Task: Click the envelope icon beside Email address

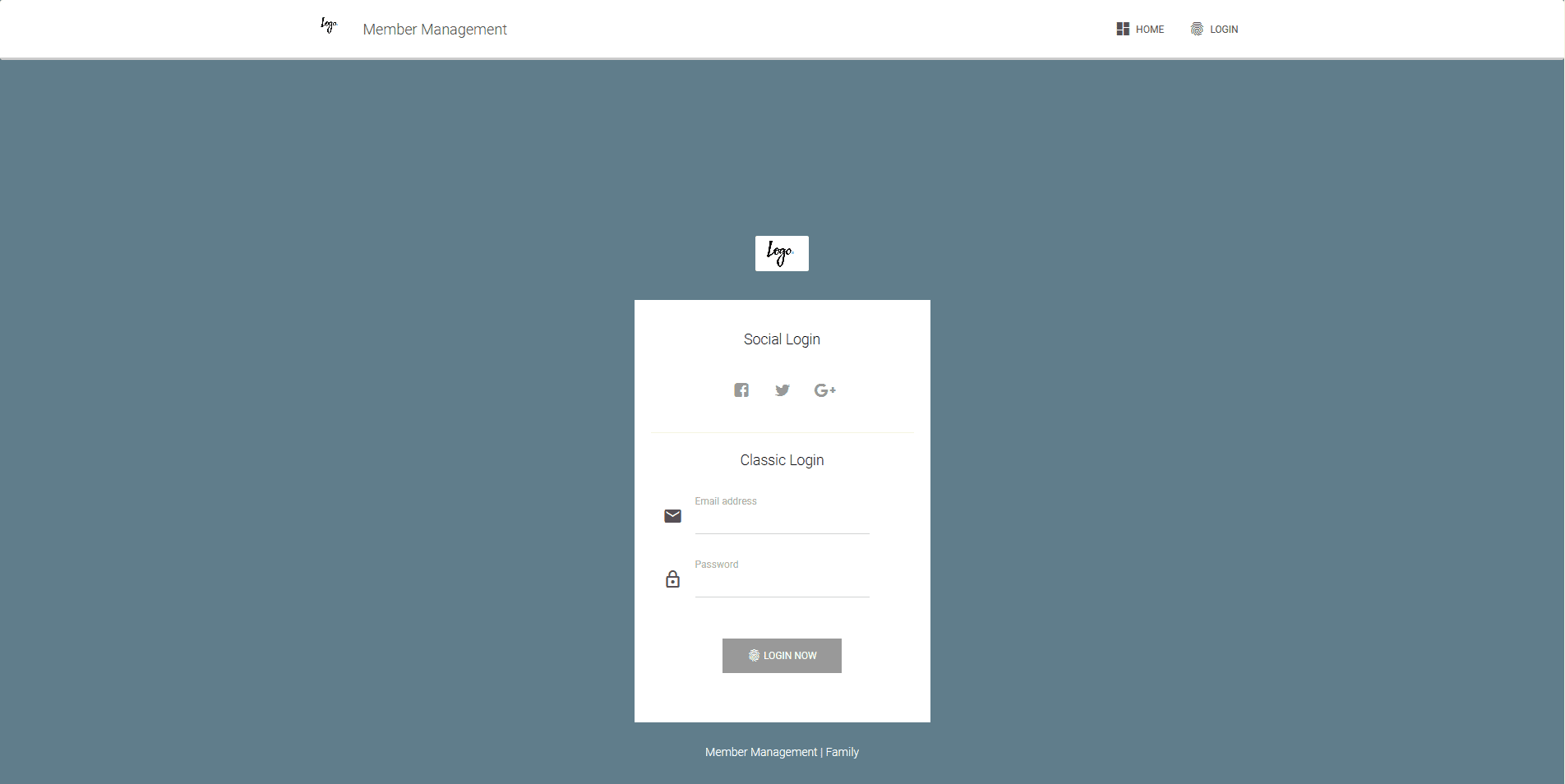Action: 672,516
